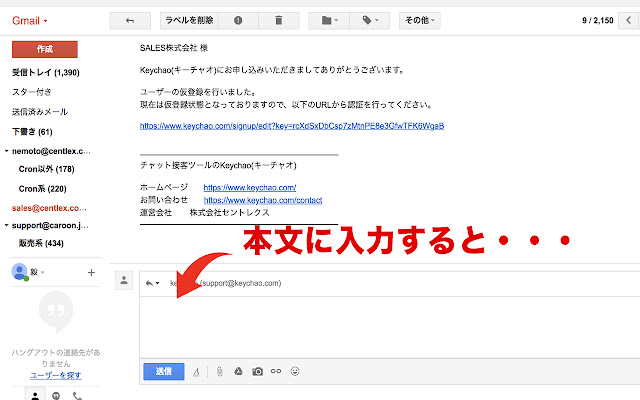
Task: Click the report spam icon
Action: pos(238,20)
